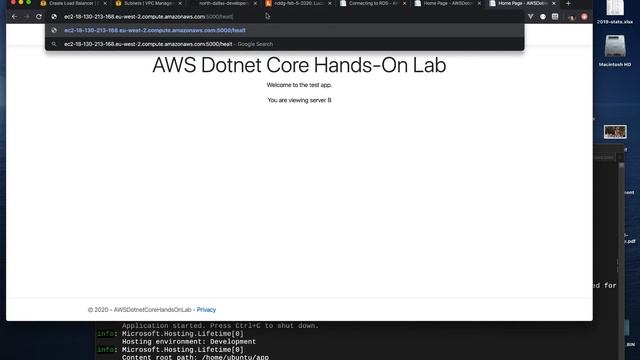The width and height of the screenshot is (640, 360).
Task: Click the terminal line 'Application started. Press Ctrl+C'
Action: (x=220, y=325)
